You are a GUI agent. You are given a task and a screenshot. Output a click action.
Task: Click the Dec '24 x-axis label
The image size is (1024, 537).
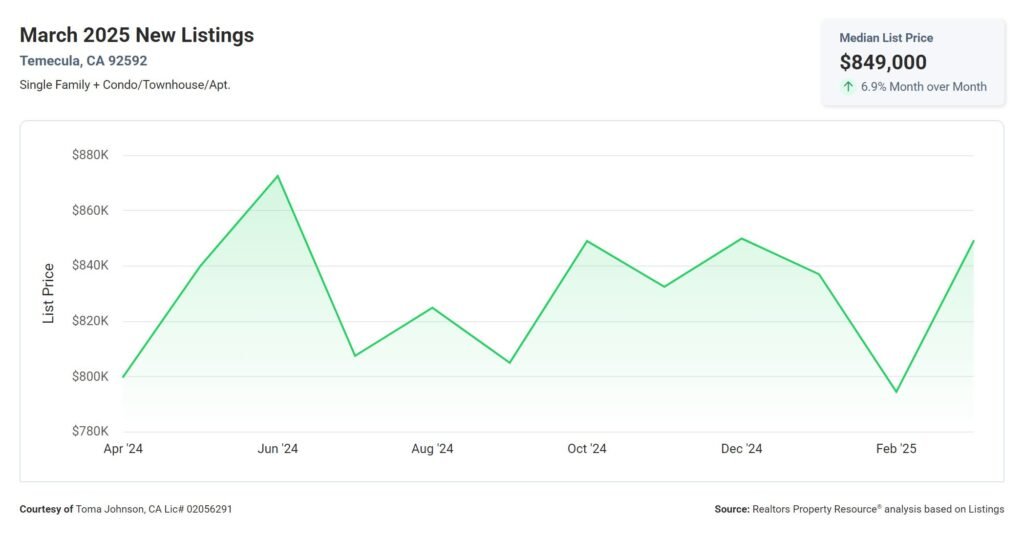(741, 449)
